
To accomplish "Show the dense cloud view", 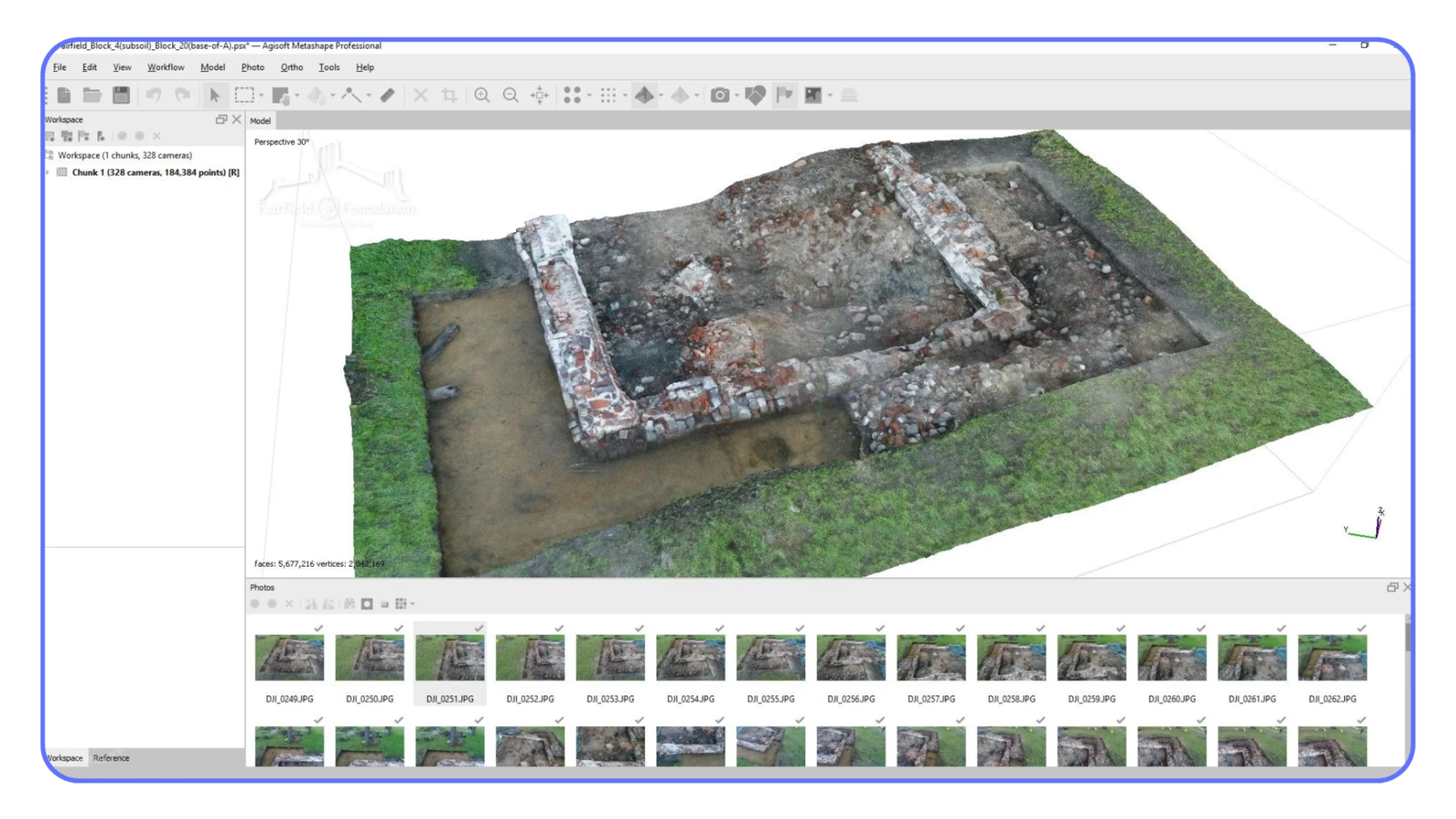I will tap(608, 95).
